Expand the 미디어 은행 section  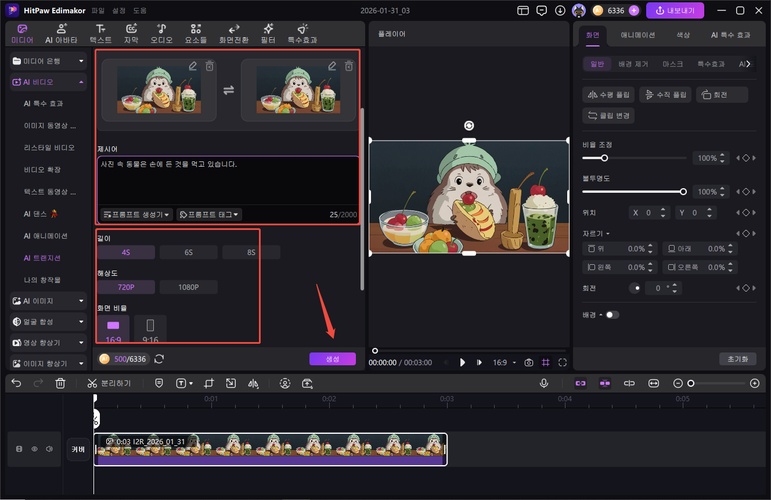pos(48,61)
